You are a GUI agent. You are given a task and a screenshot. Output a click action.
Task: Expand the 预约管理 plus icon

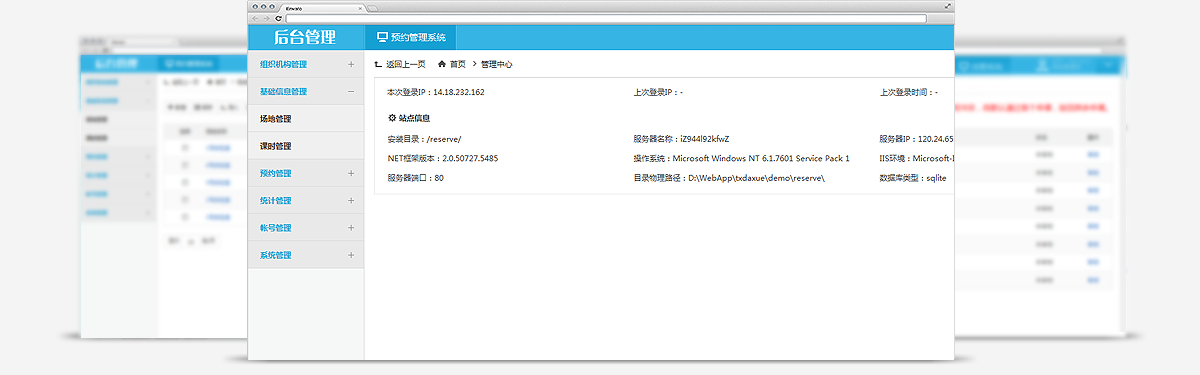pos(351,173)
